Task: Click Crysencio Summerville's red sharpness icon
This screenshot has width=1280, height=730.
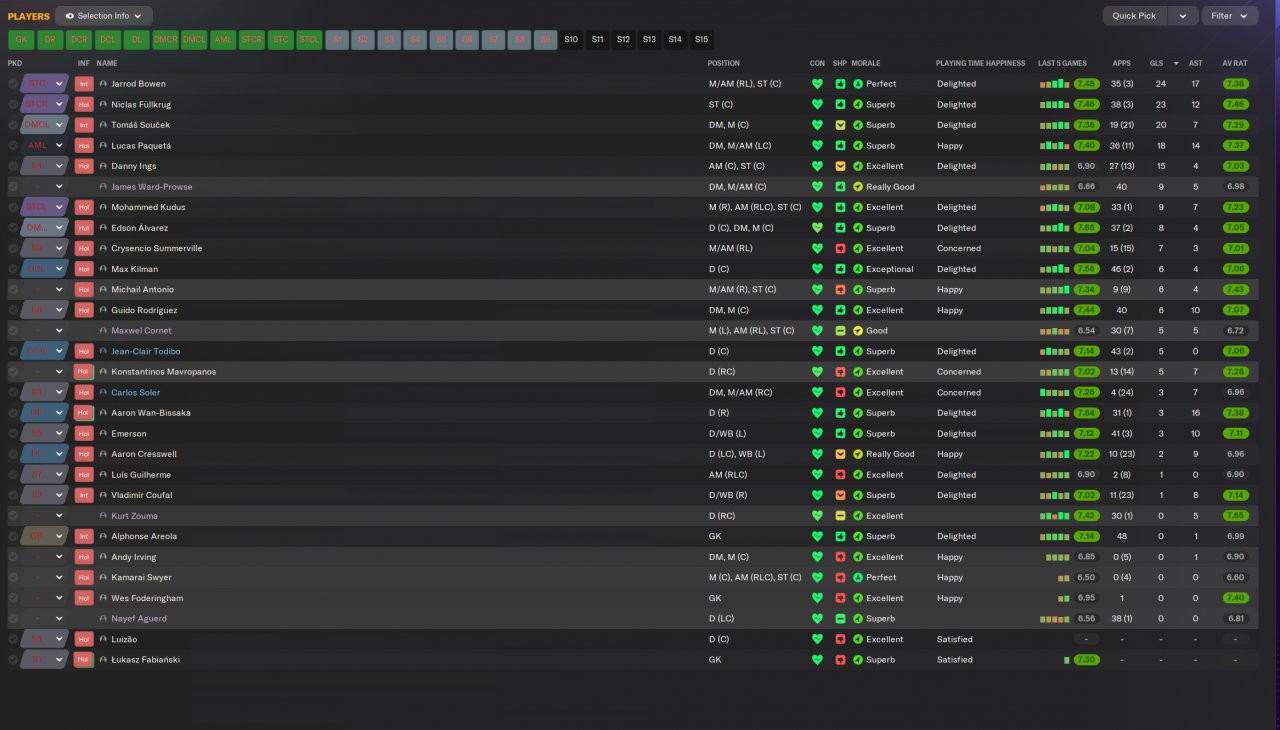Action: (x=840, y=249)
